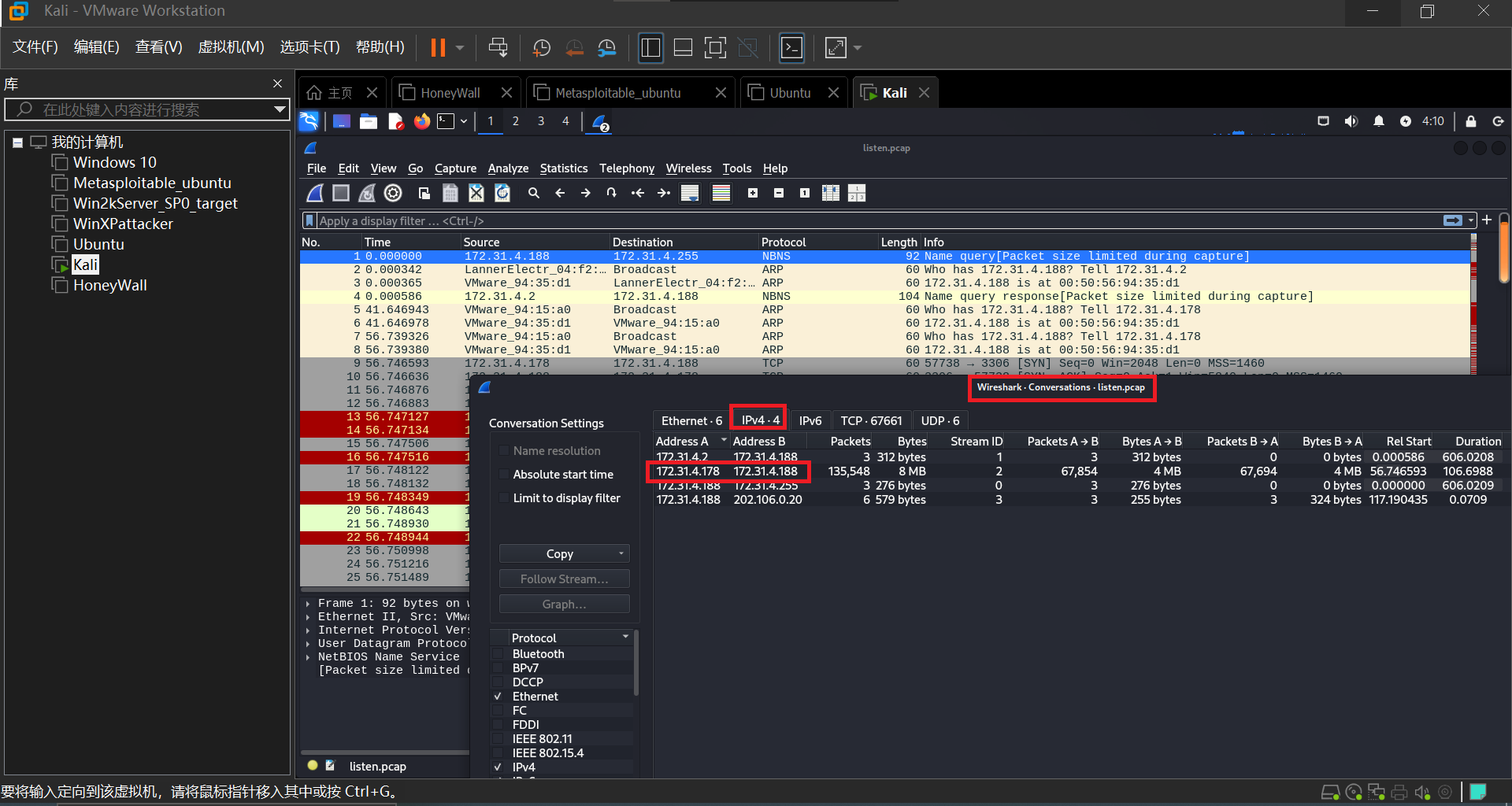This screenshot has height=806, width=1512.
Task: Enable the DCCP protocol checkbox
Action: 498,682
